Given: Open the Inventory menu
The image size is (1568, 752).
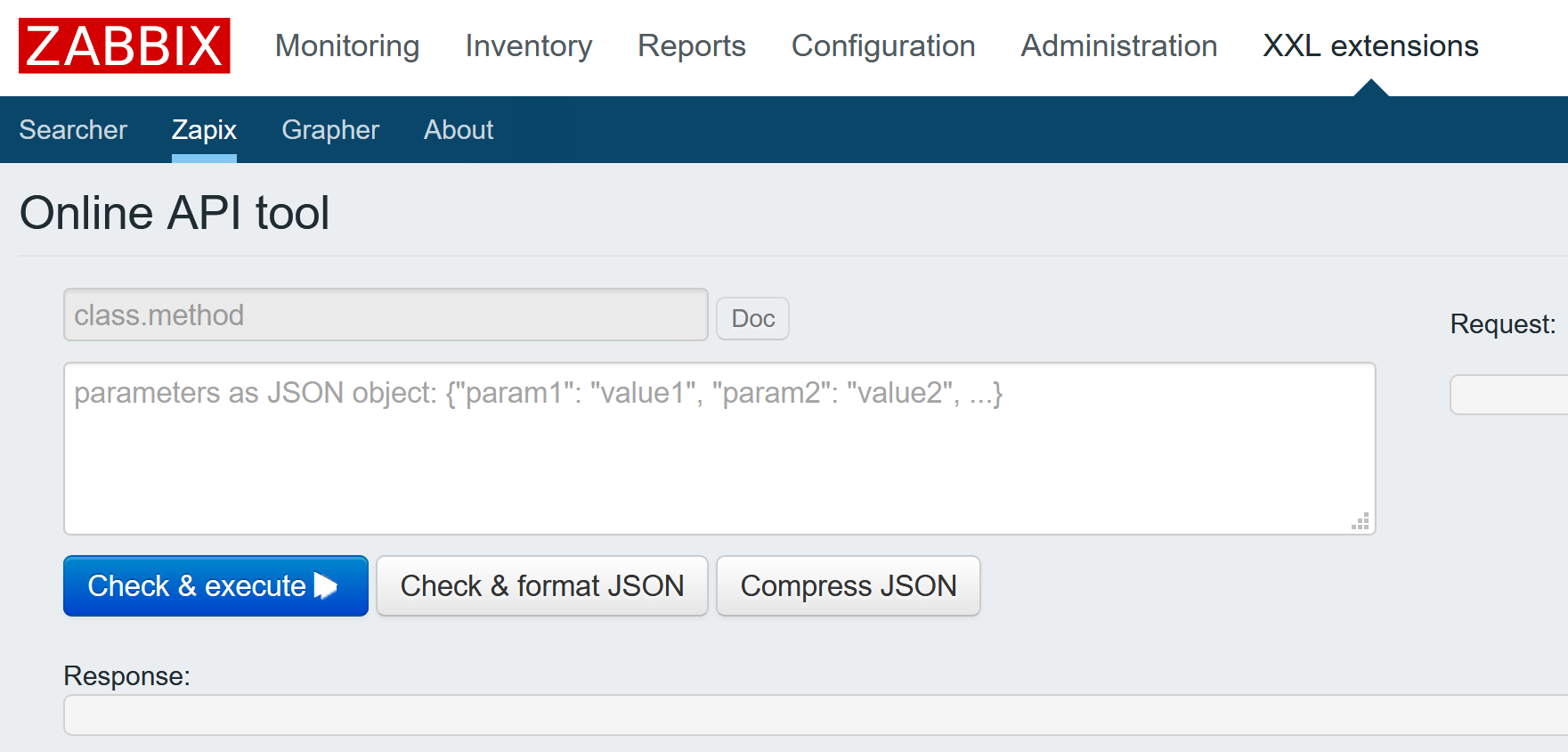Looking at the screenshot, I should tap(529, 45).
